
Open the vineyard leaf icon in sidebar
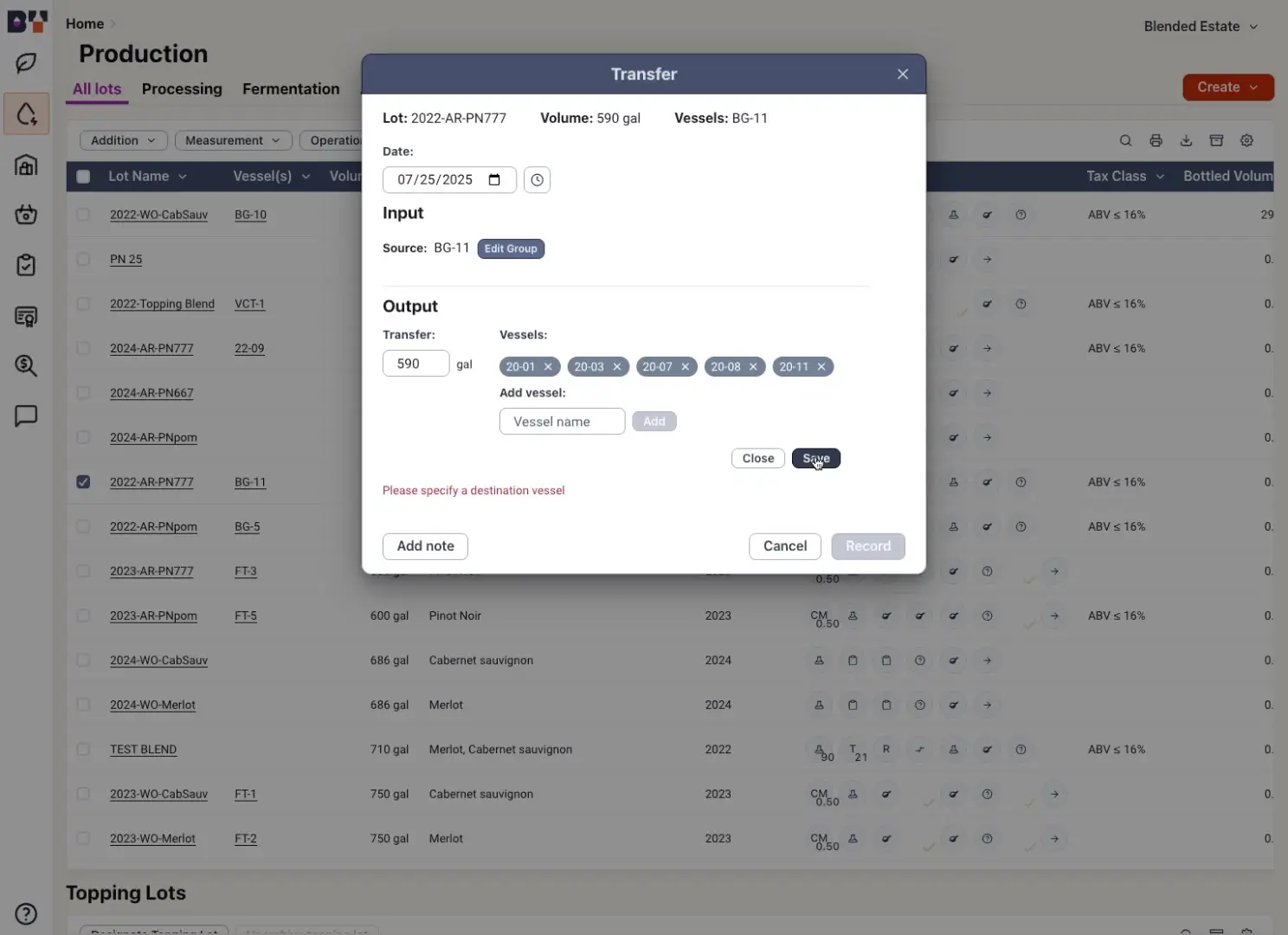[x=26, y=63]
